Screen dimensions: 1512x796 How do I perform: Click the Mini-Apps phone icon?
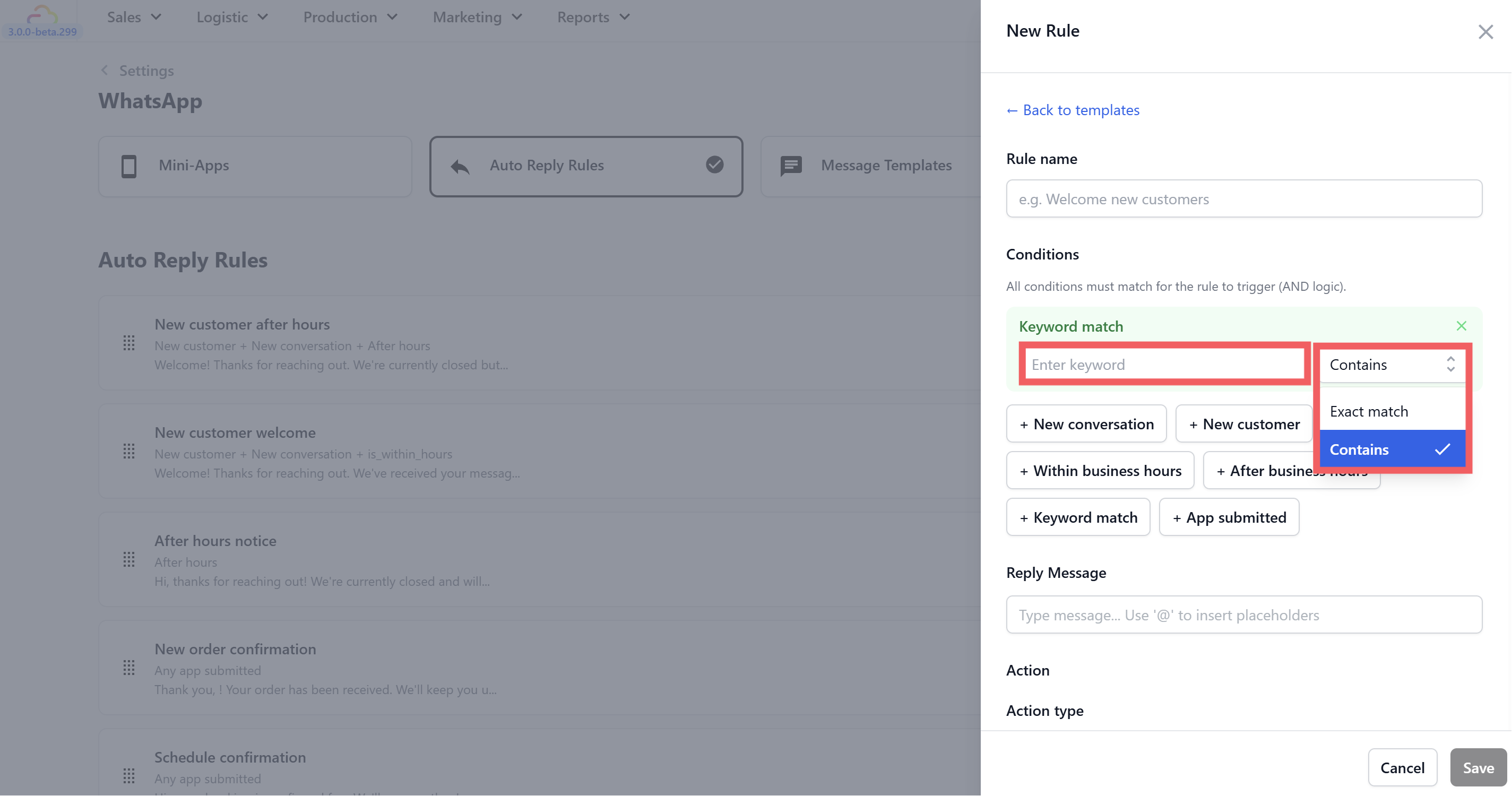click(128, 166)
